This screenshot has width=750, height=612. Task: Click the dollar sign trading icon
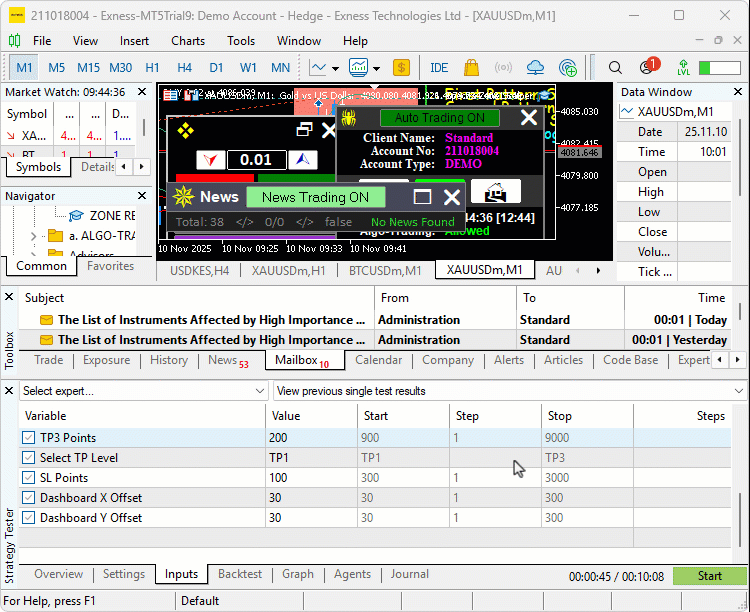401,67
